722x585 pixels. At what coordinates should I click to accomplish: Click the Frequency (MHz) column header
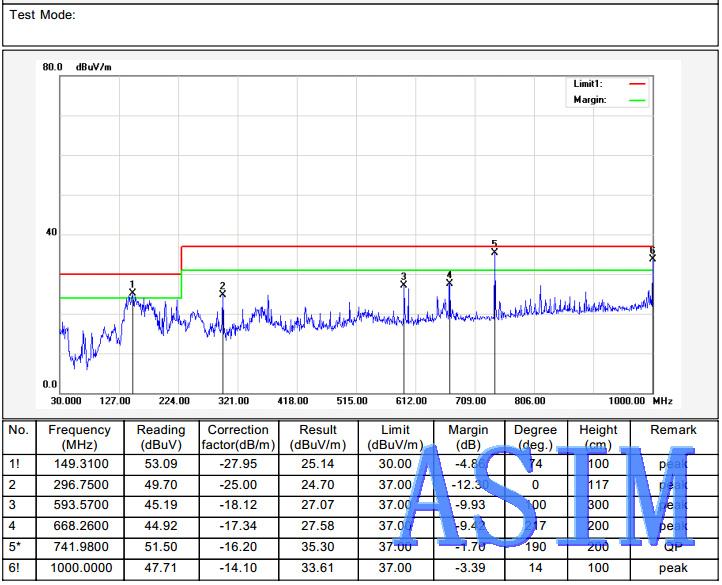(80, 437)
